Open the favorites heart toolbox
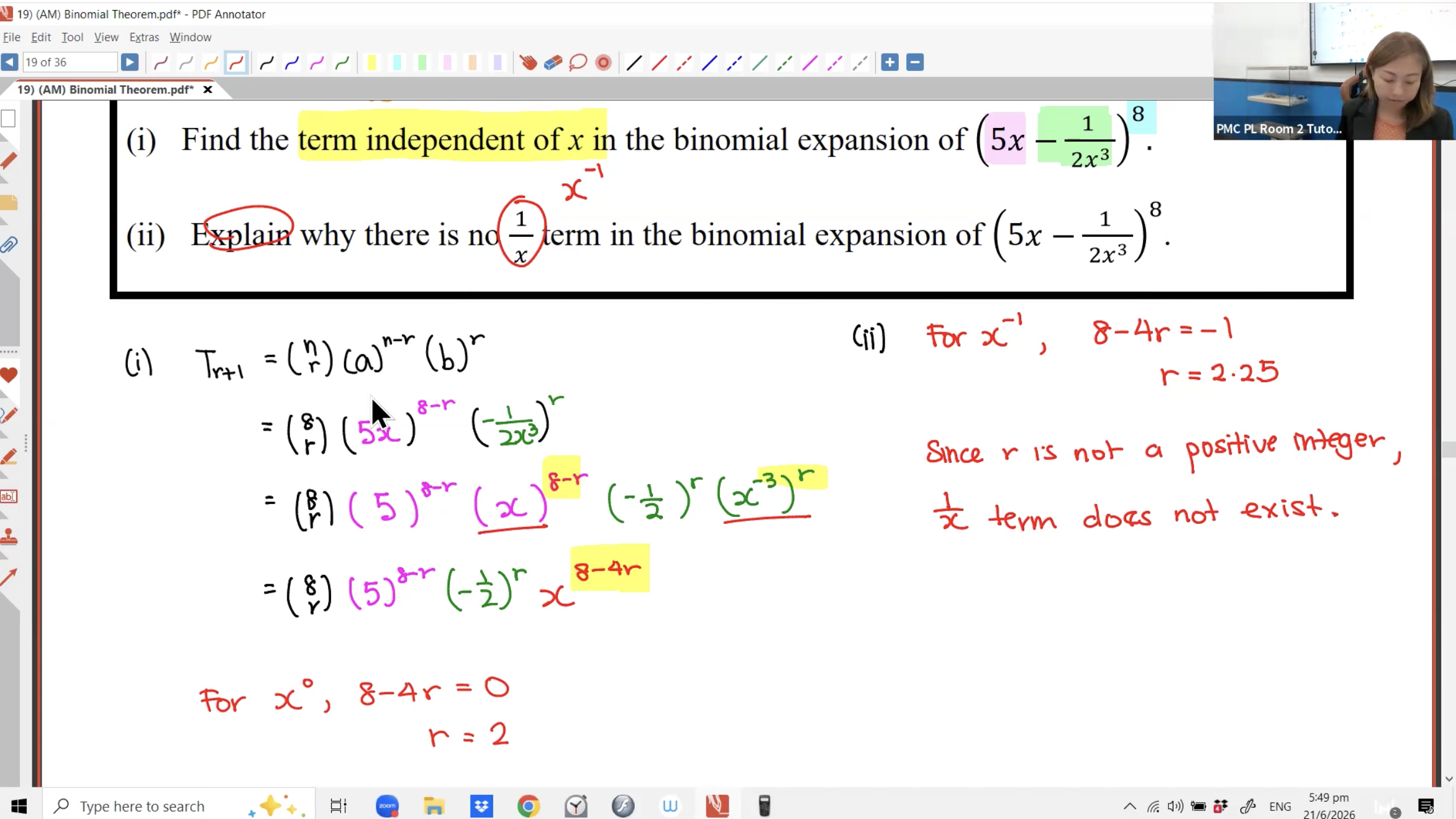 tap(9, 375)
